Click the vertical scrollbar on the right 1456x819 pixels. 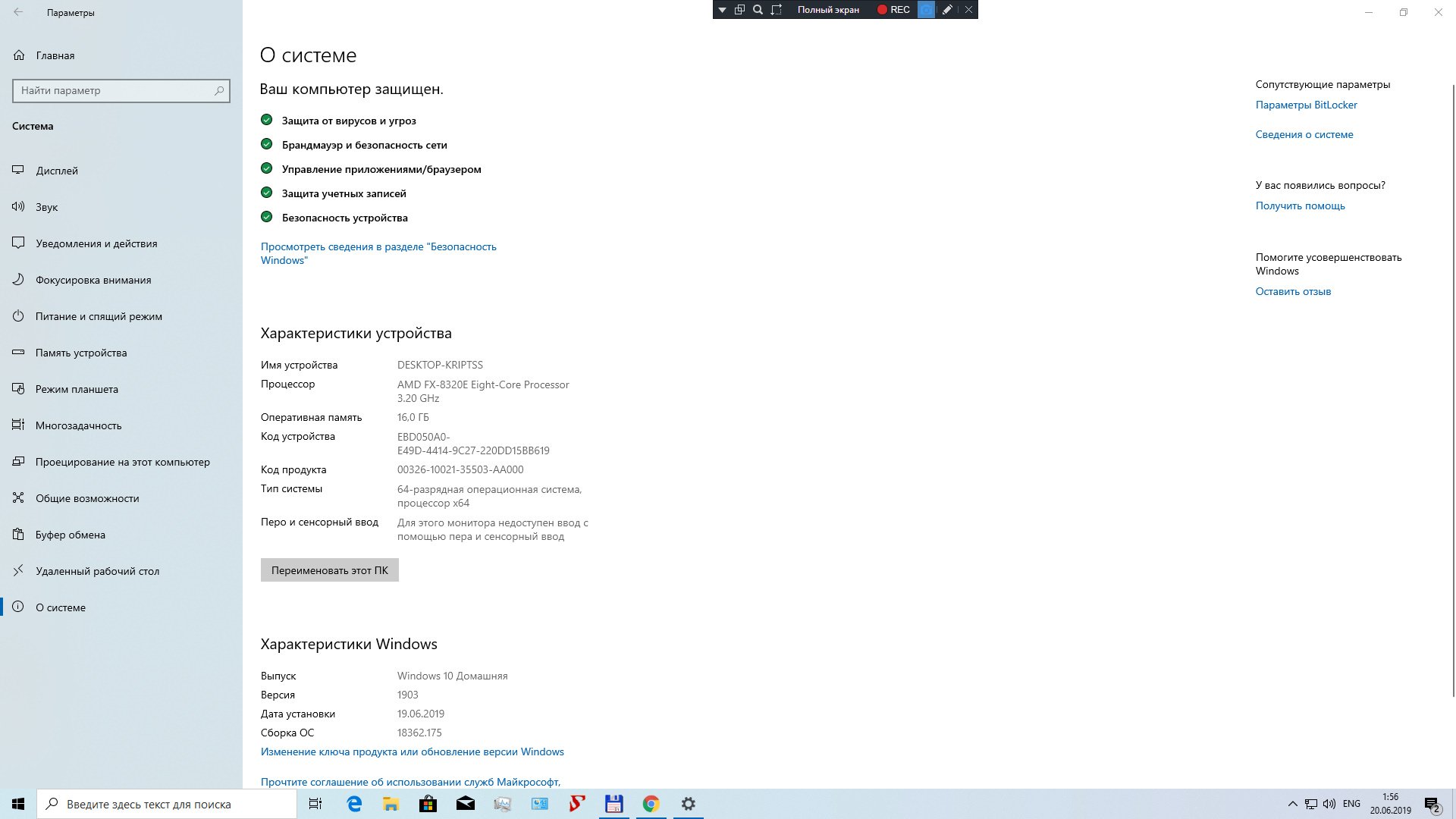coord(1452,379)
